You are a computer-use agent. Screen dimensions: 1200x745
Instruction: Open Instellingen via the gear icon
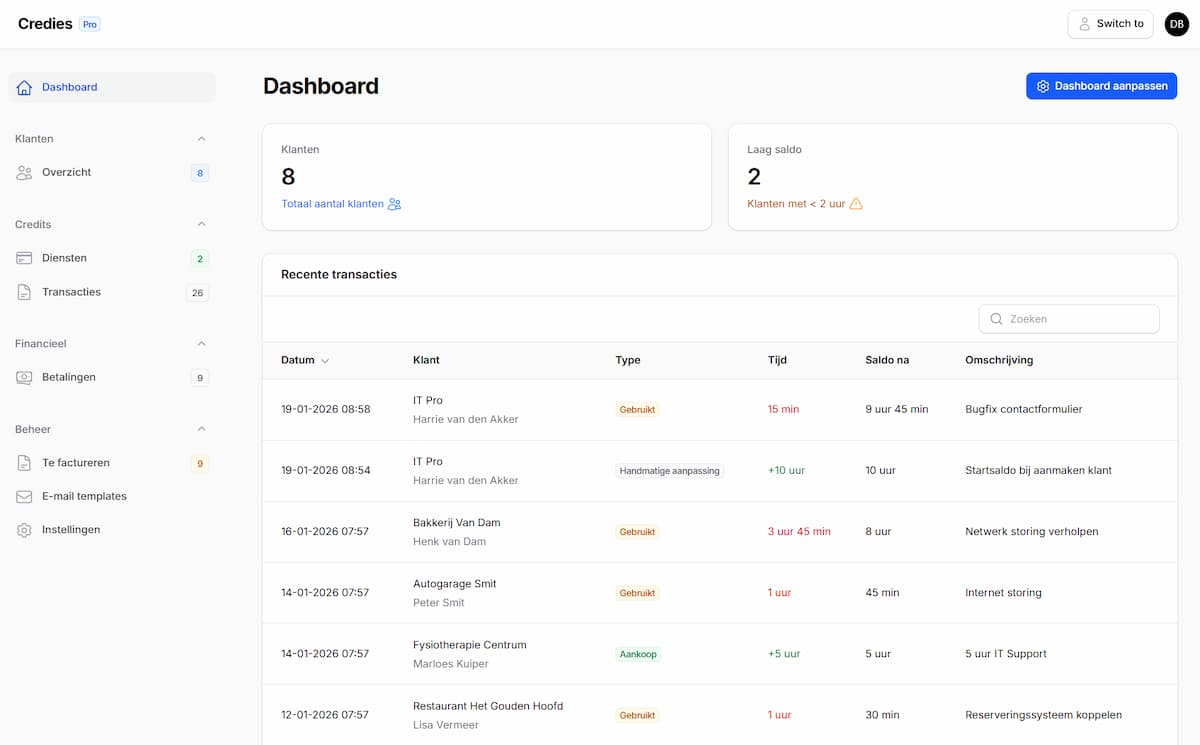23,529
